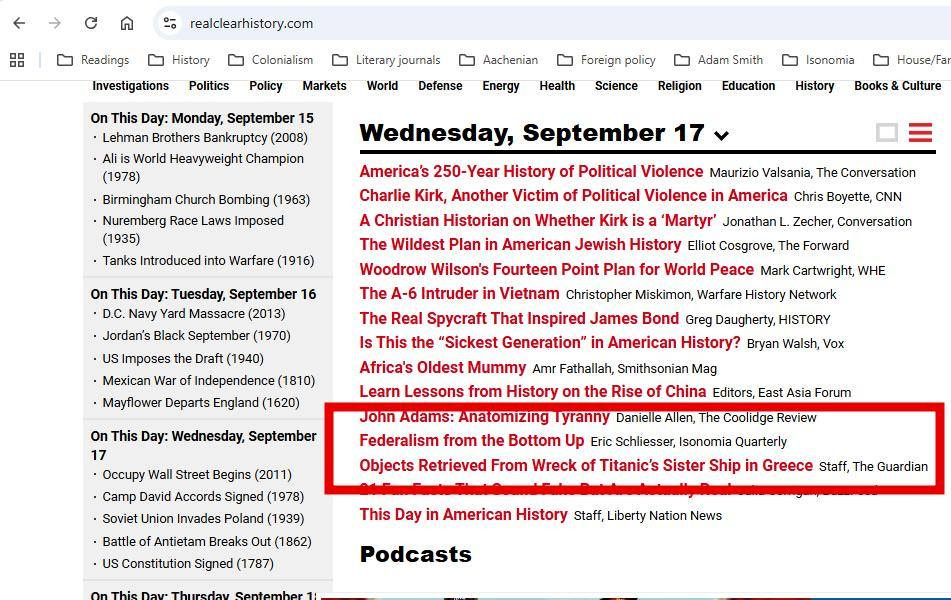Open the History bookmark folder
This screenshot has width=951, height=600.
tap(179, 60)
